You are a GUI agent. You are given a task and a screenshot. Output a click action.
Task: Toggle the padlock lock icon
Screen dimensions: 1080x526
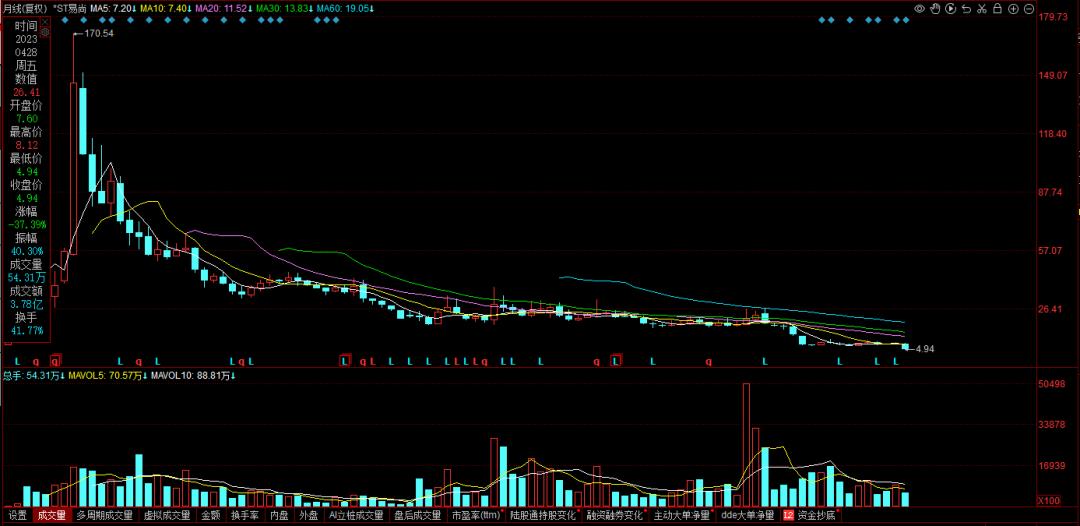tap(997, 9)
